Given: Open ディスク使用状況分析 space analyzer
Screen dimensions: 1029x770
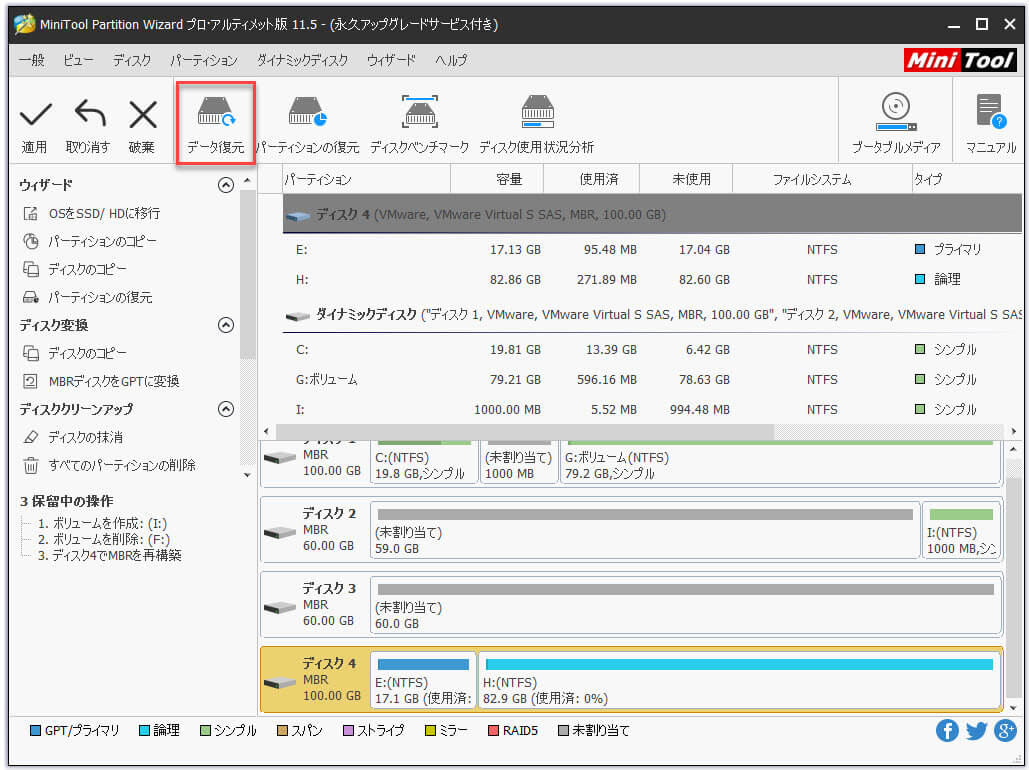Looking at the screenshot, I should coord(537,125).
